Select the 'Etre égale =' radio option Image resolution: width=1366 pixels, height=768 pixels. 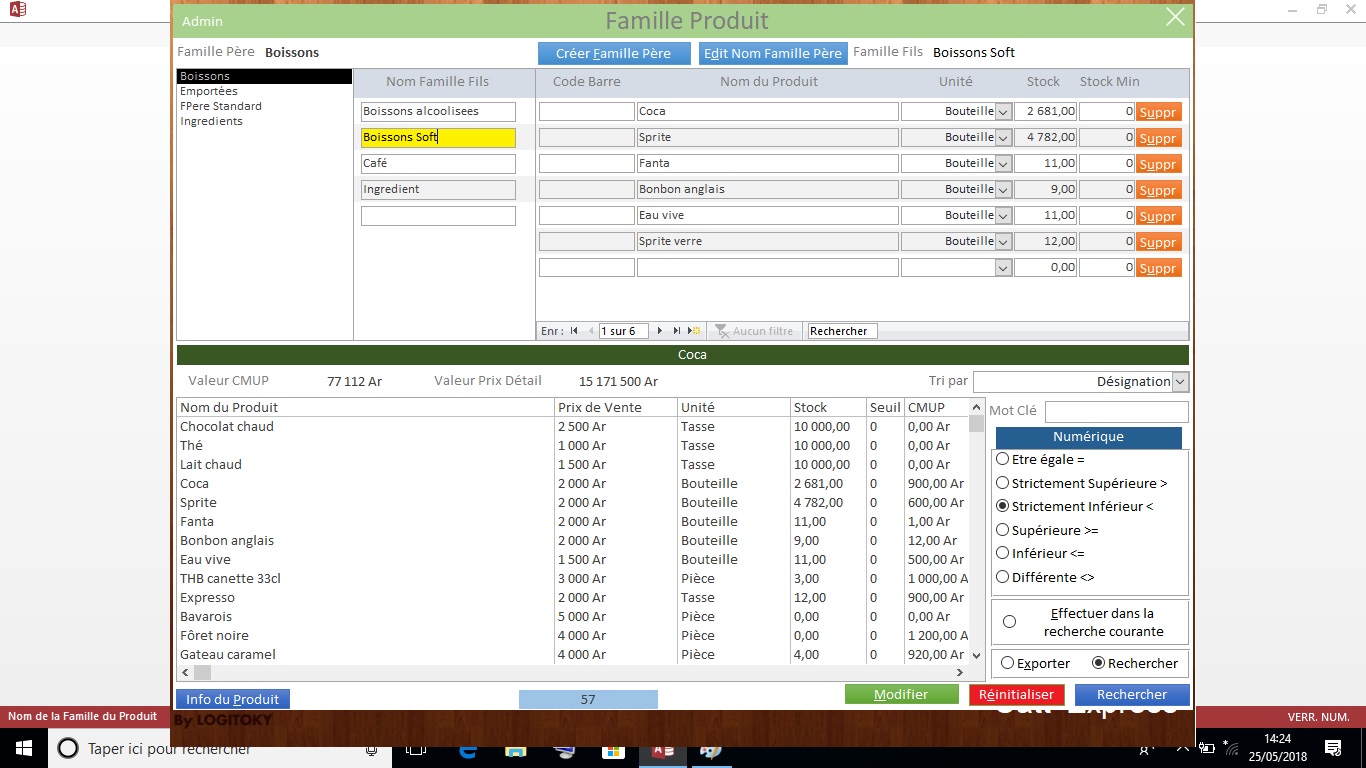1003,459
